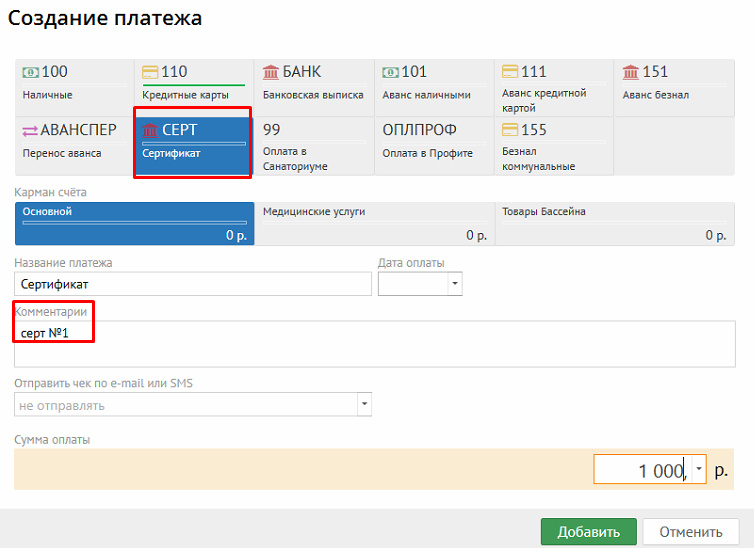Select the АВАНСПЕР Перенос аванса type
This screenshot has height=548, width=754.
(x=74, y=141)
